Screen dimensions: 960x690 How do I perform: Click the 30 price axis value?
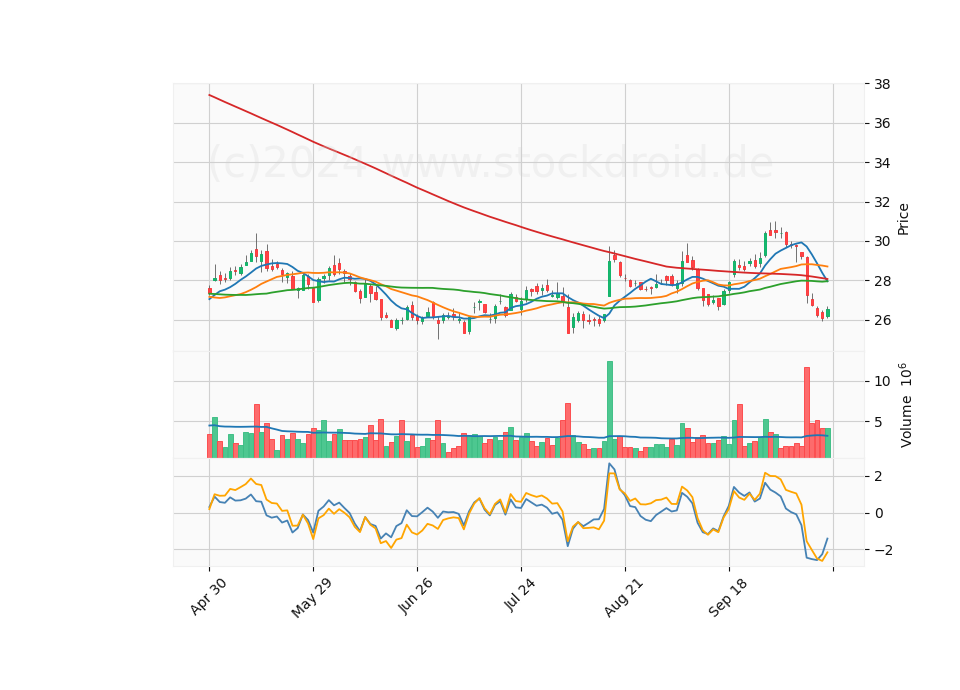[882, 241]
